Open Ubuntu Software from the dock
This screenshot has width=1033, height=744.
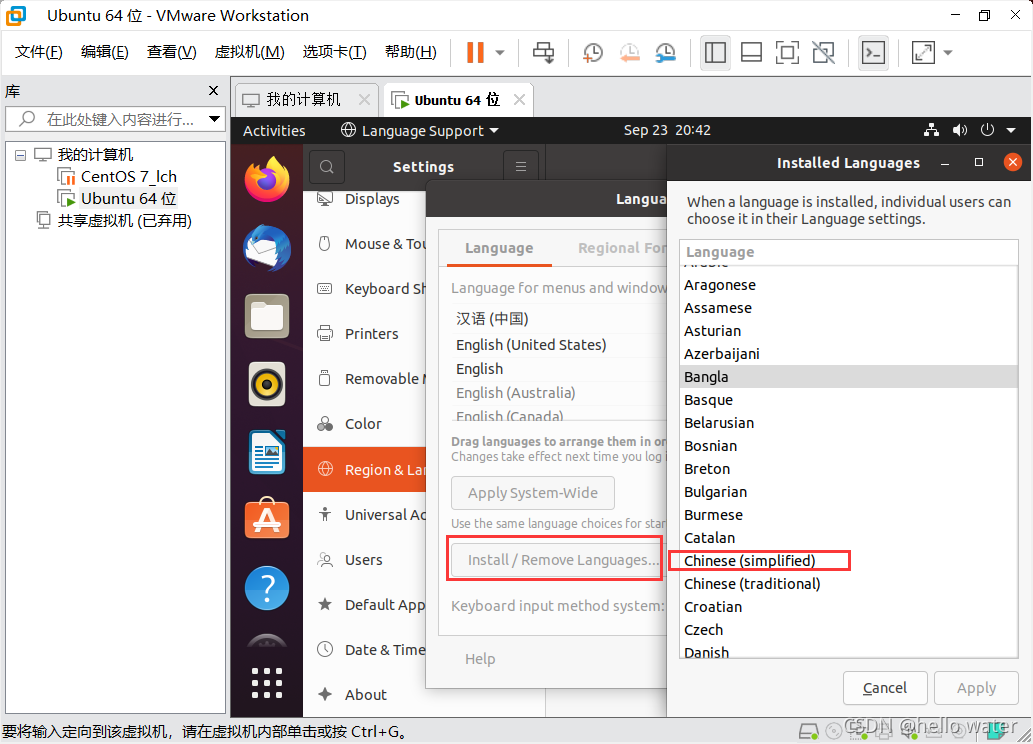click(x=267, y=519)
